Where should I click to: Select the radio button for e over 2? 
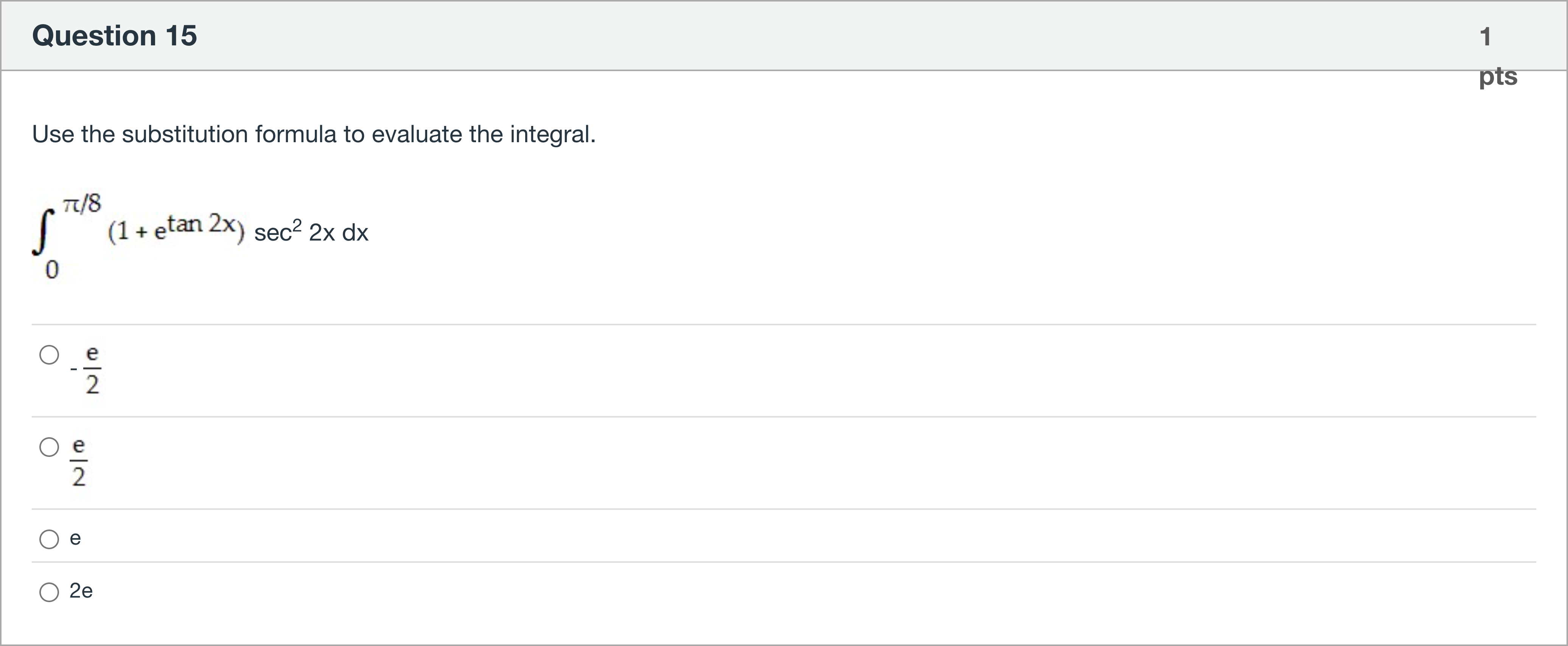[x=49, y=447]
